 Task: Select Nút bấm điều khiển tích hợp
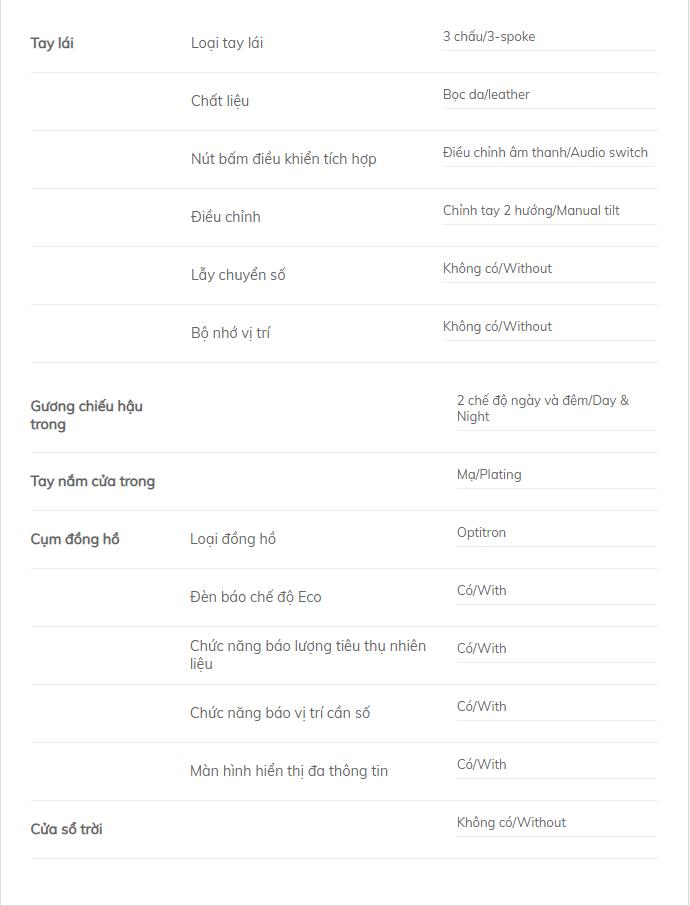tap(284, 159)
